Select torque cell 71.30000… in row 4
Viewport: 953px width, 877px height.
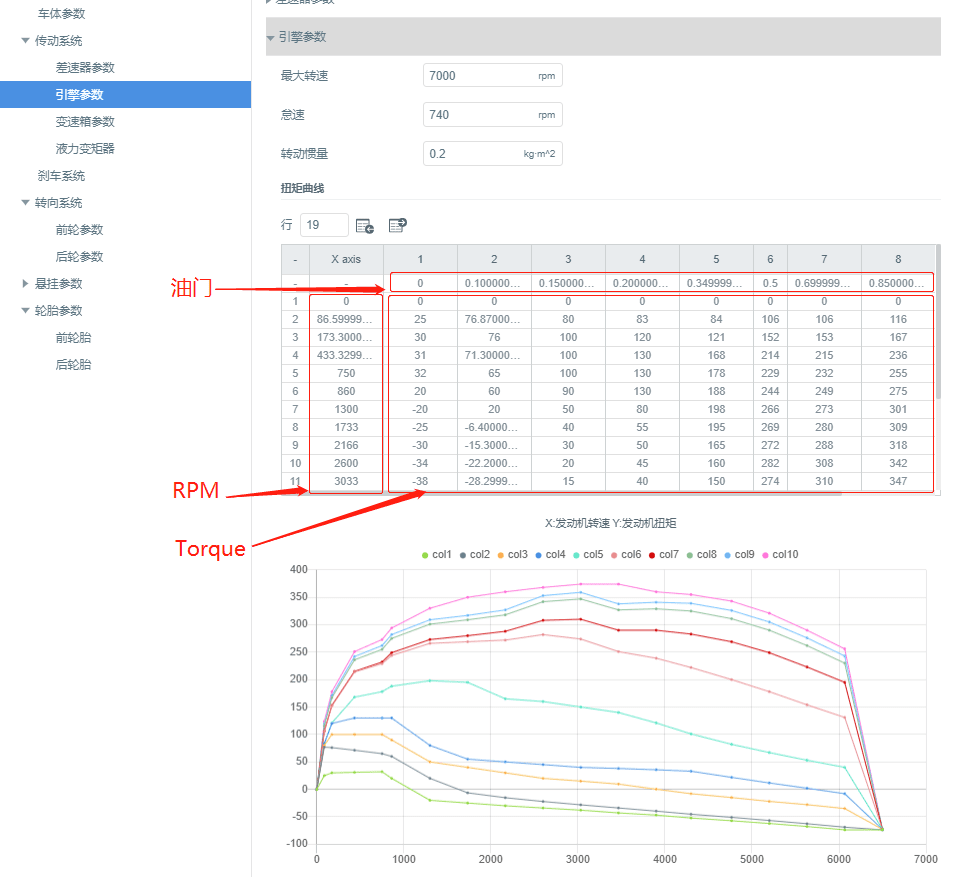click(494, 355)
